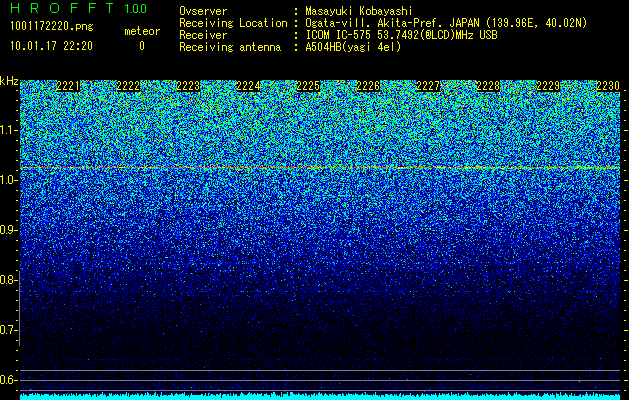Click the 2222 time marker
The image size is (629, 400).
(x=128, y=86)
